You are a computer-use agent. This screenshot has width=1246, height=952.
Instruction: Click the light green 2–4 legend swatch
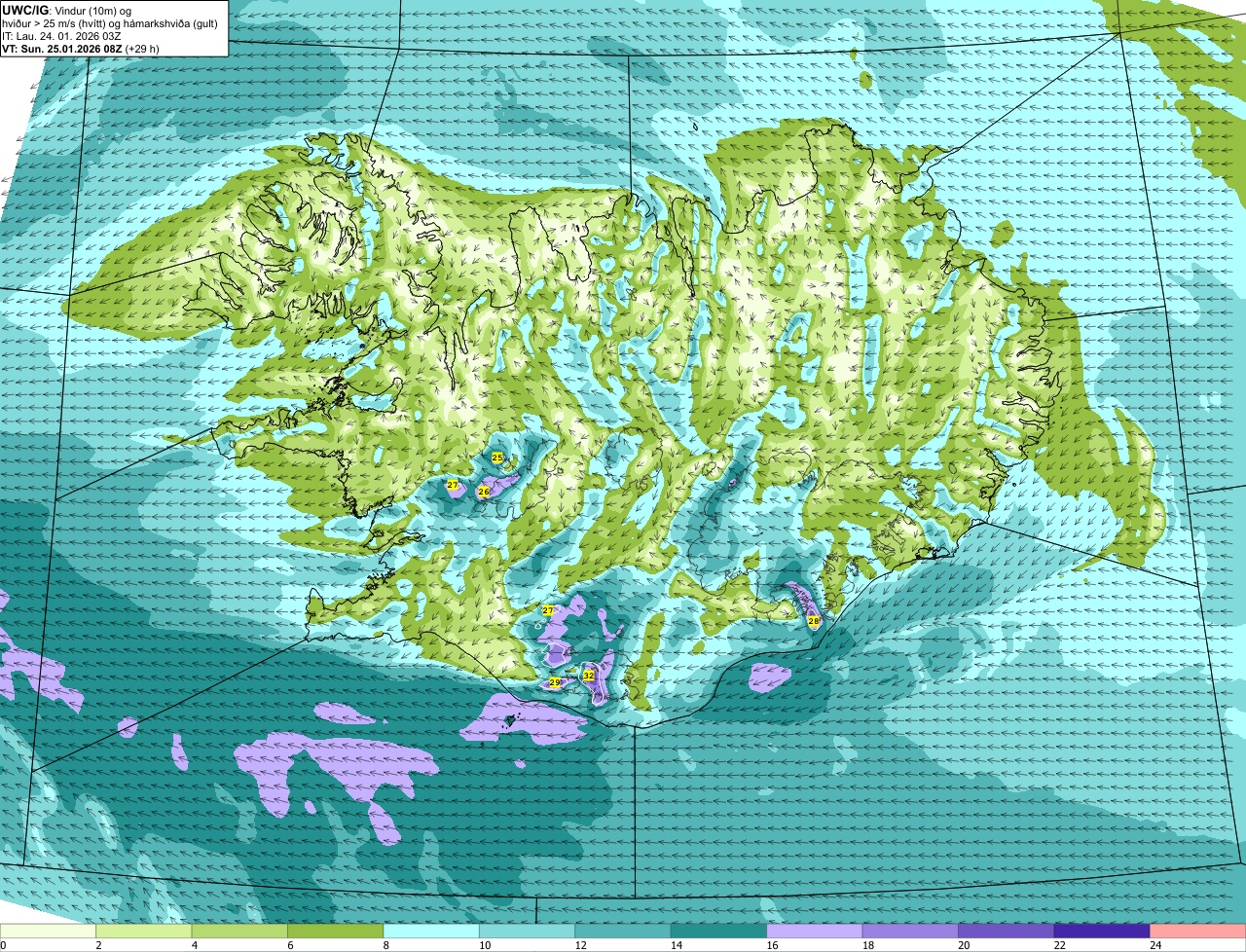tap(144, 931)
